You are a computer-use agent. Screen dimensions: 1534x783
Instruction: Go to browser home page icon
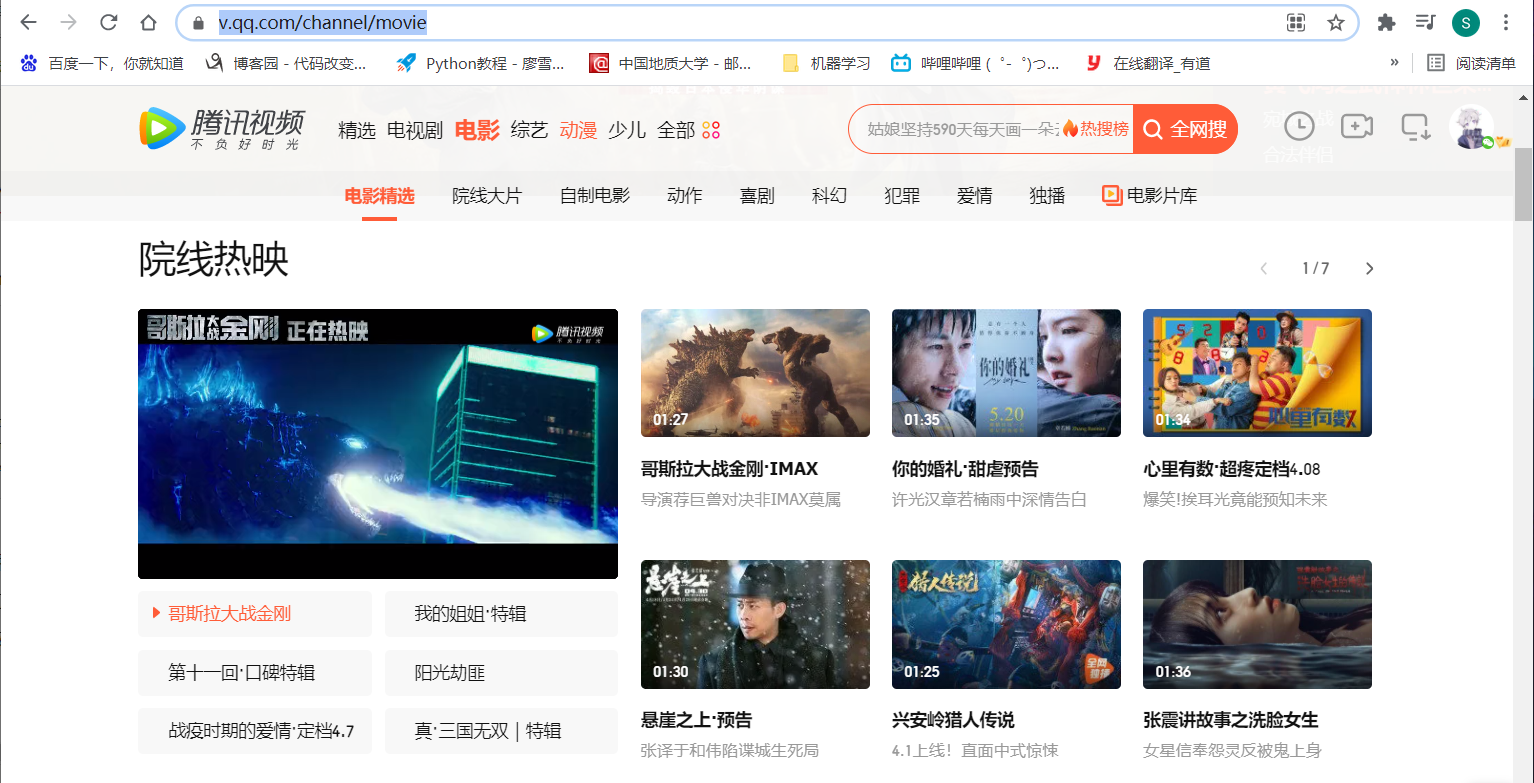click(x=148, y=22)
